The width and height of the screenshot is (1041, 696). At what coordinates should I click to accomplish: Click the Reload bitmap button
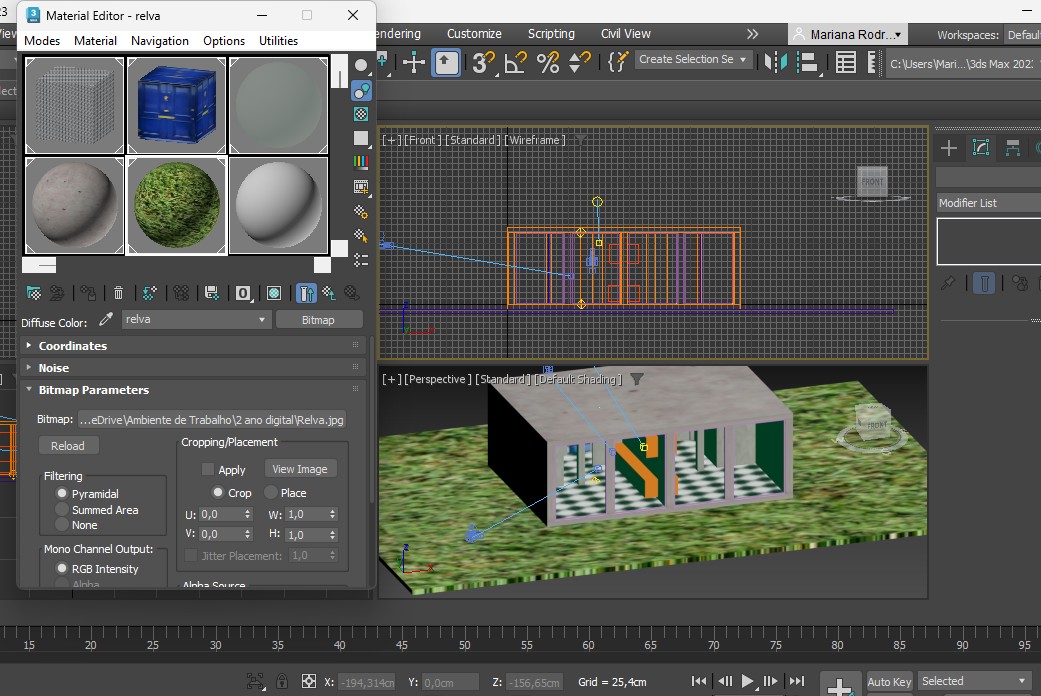point(68,446)
